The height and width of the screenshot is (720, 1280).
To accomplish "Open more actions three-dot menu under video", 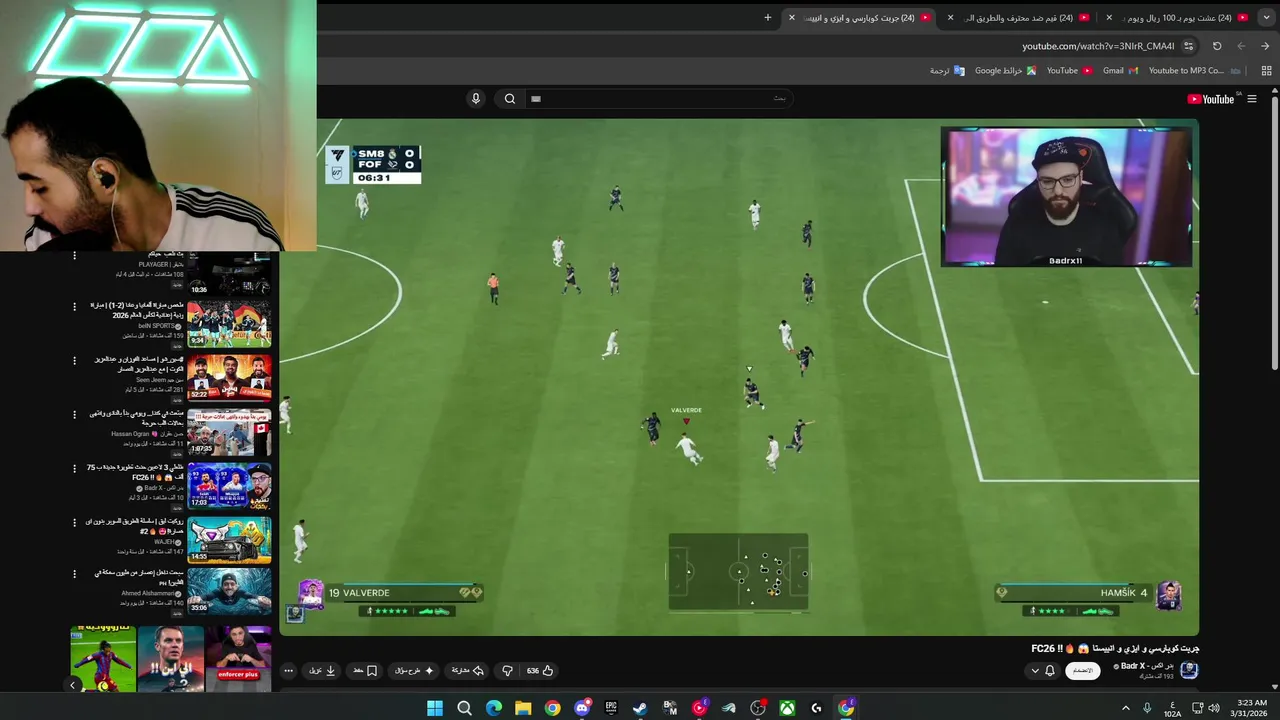I will (289, 671).
